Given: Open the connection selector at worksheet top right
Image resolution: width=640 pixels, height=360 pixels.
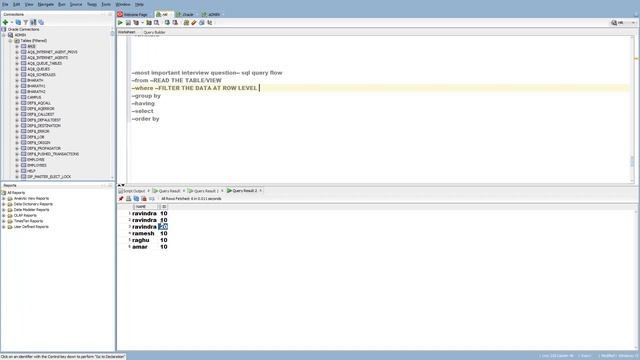Looking at the screenshot, I should [x=624, y=23].
